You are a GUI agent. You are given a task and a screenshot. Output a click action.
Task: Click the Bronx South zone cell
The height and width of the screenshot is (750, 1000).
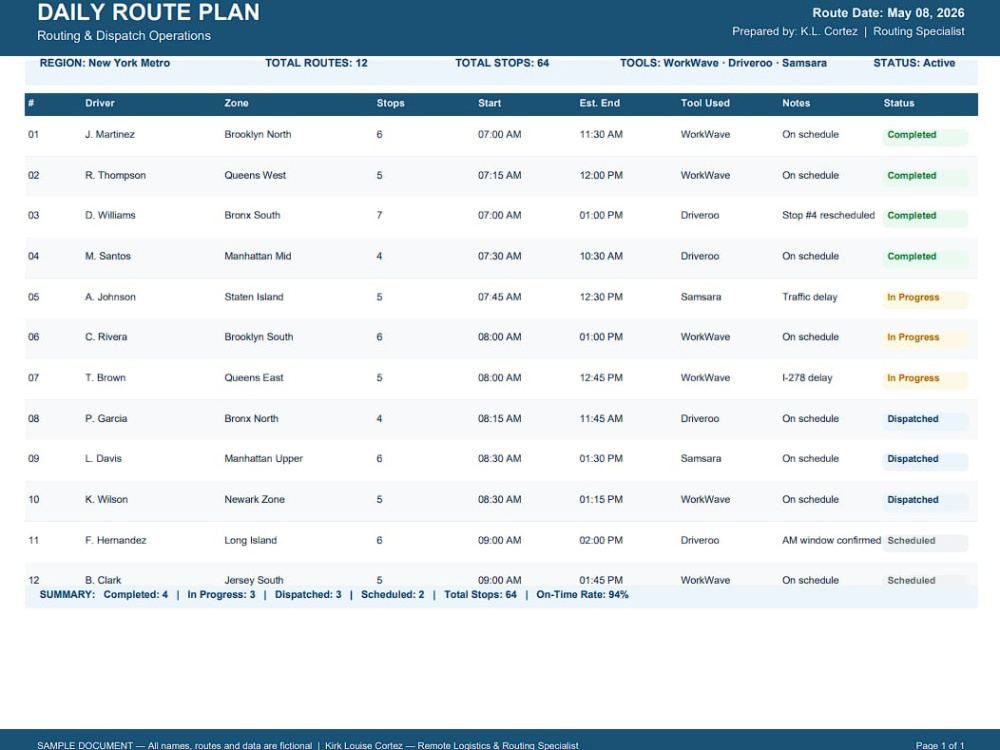(x=253, y=216)
